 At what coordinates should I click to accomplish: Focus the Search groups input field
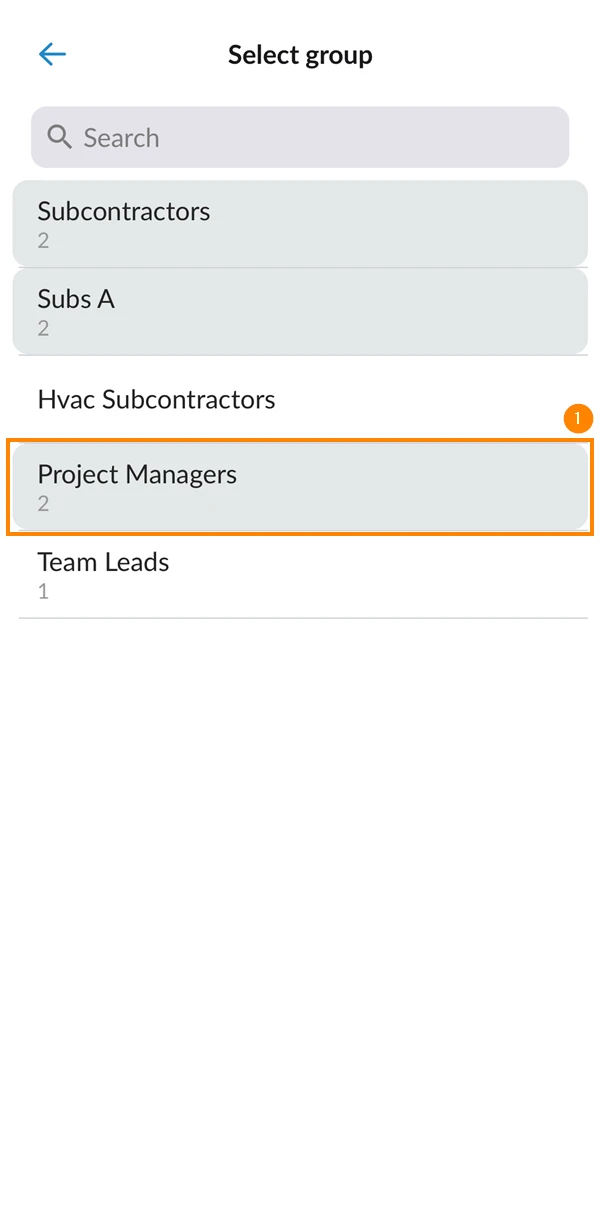(300, 138)
